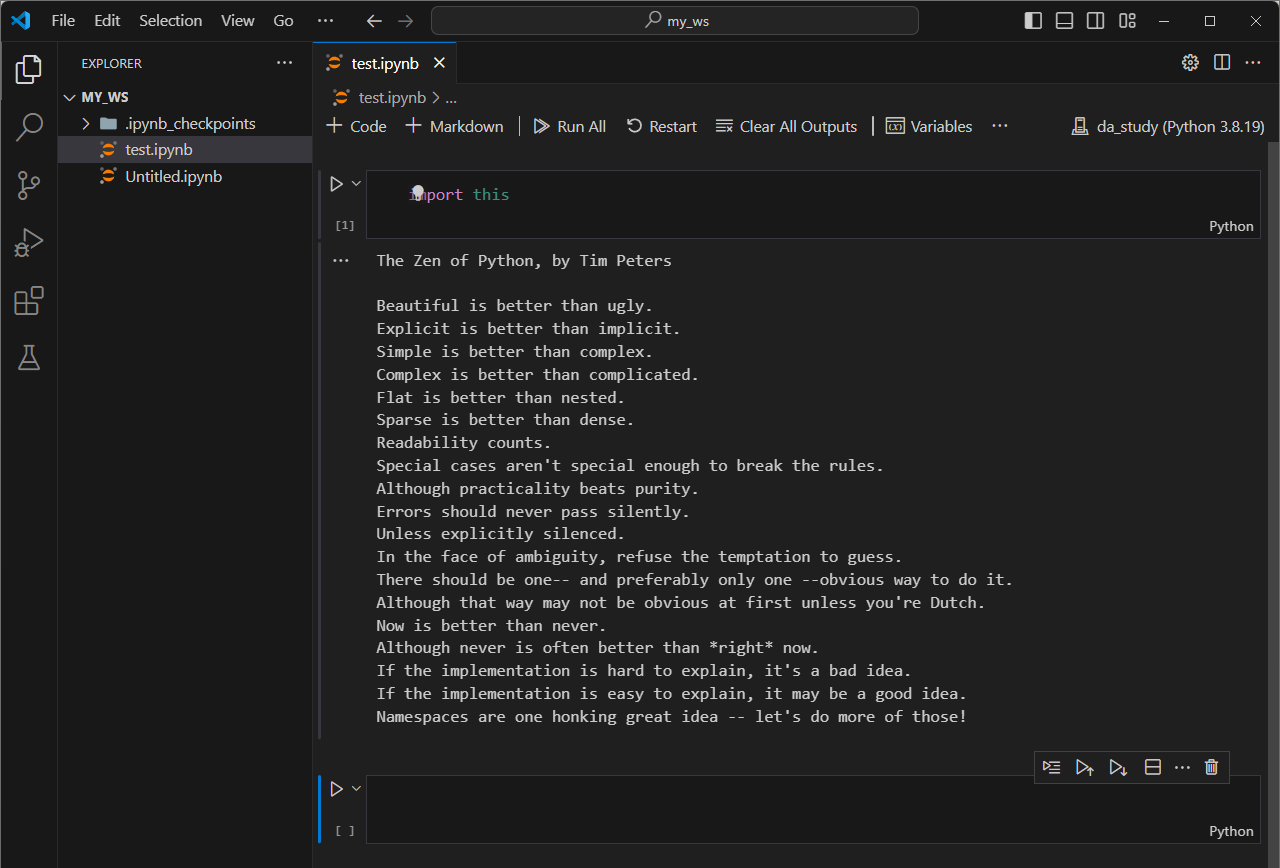Open editor More Actions ellipsis
The image size is (1280, 868).
1253,62
